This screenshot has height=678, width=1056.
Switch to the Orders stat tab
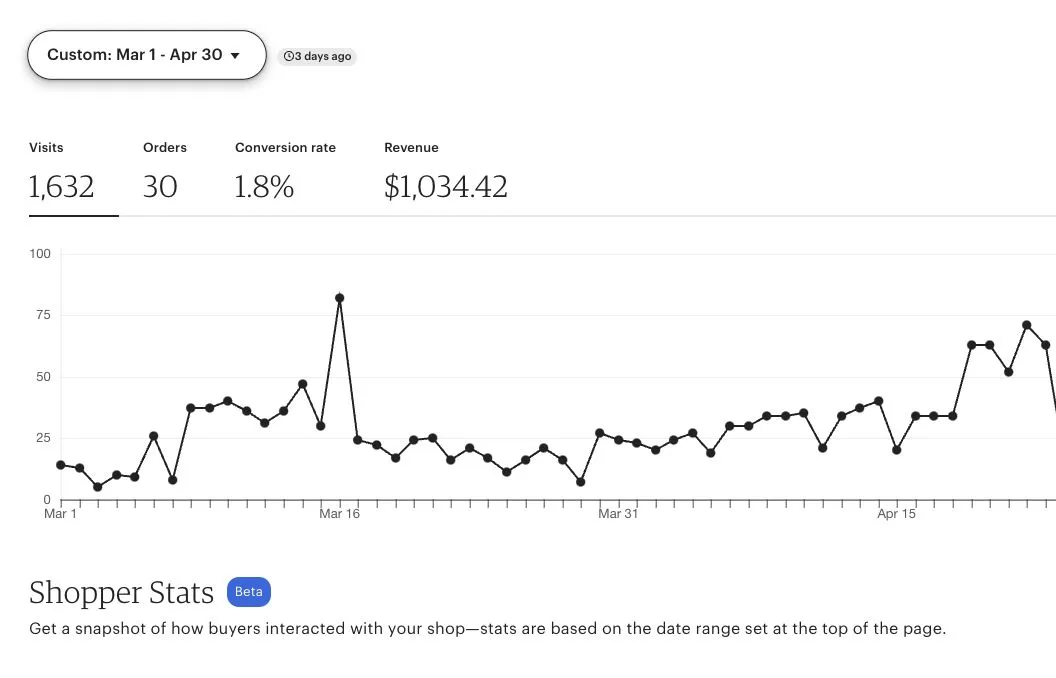click(164, 172)
